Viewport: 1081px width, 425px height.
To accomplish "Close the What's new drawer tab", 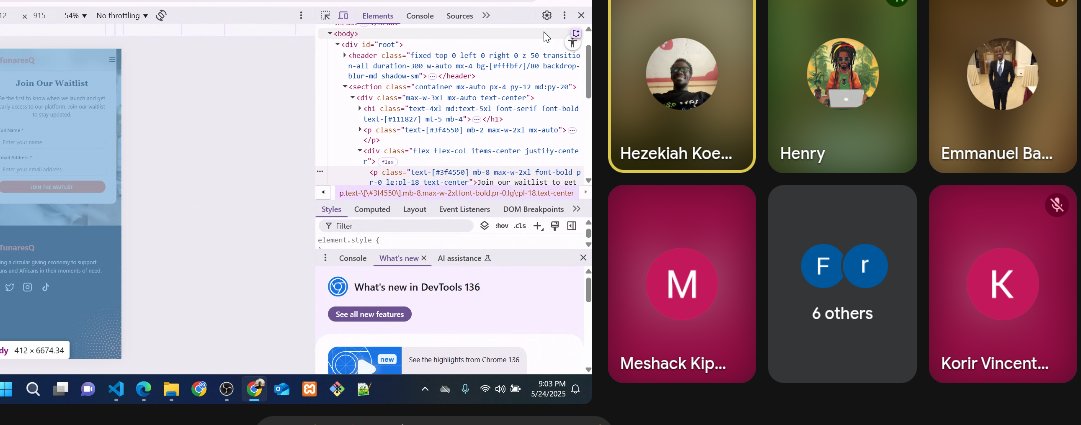I will (424, 259).
